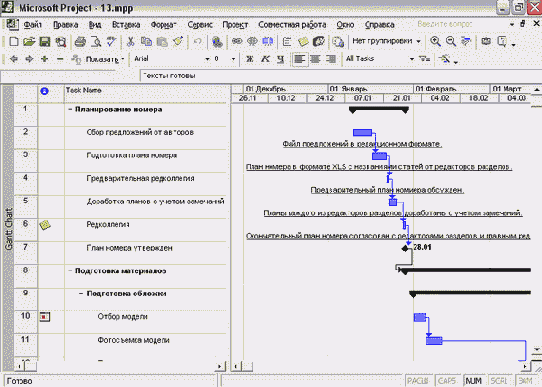Open the Формат menu
This screenshot has width=542, height=387.
163,25
